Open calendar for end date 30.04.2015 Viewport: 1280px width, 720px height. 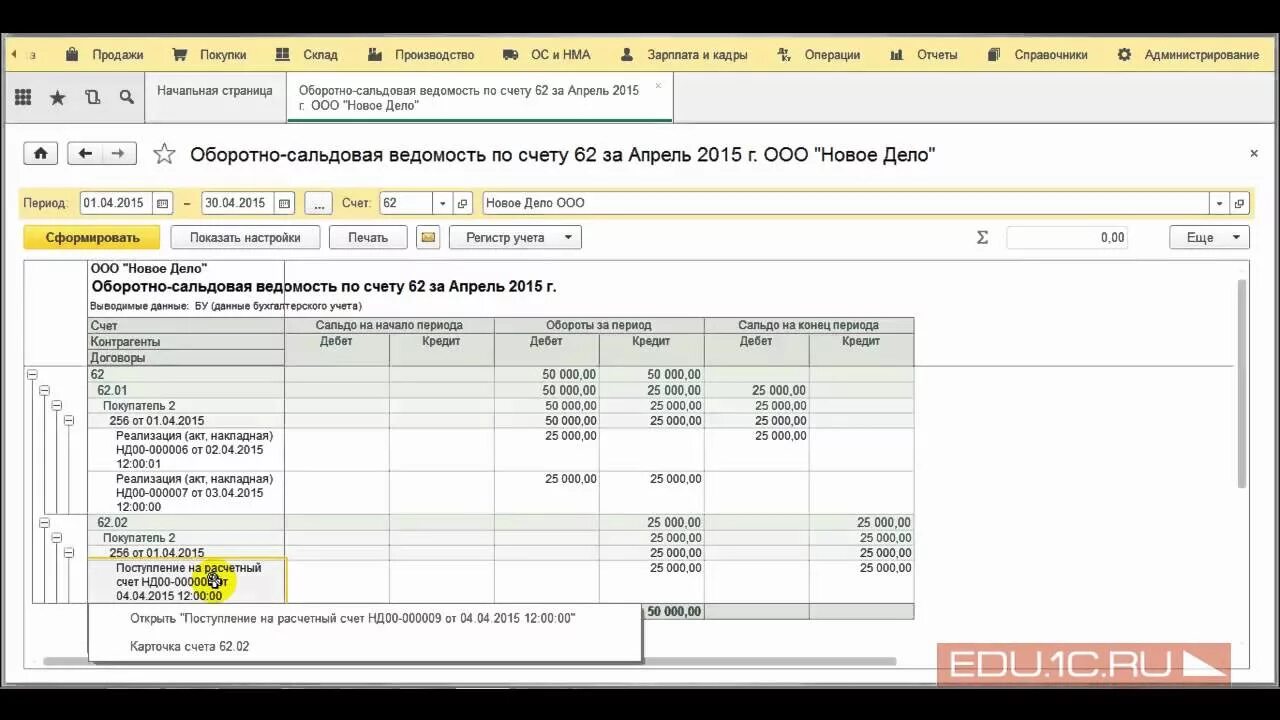click(x=285, y=203)
